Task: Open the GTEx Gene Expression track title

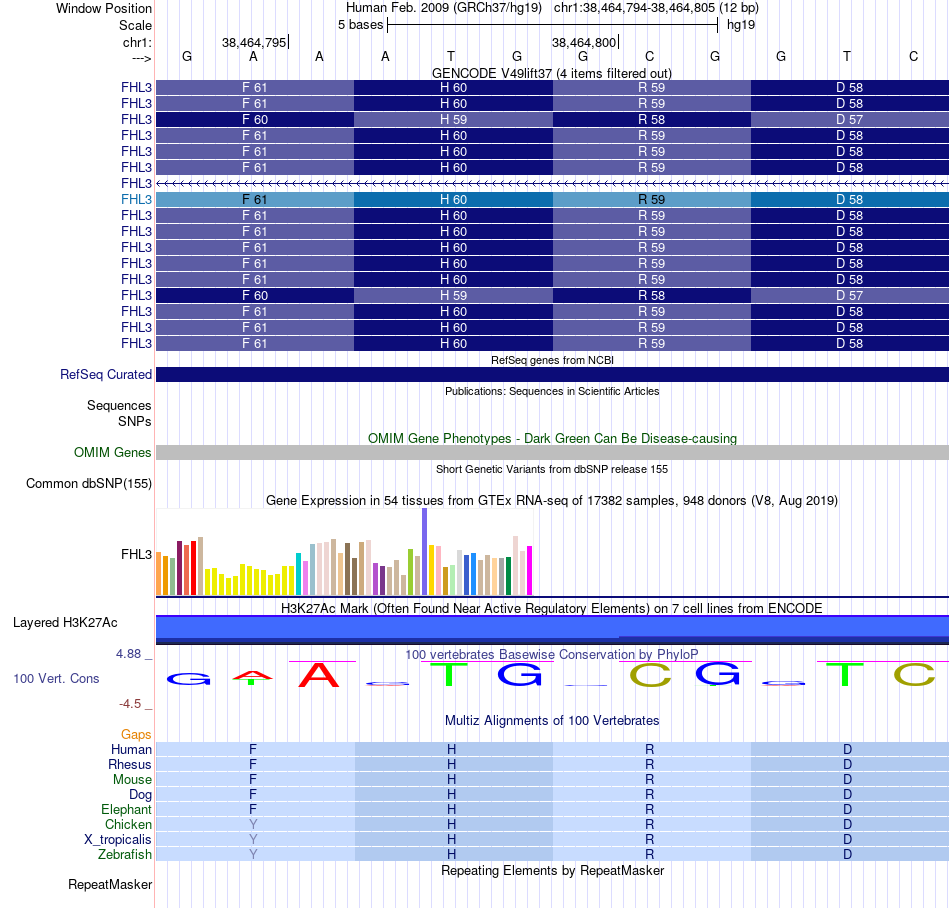Action: (552, 500)
